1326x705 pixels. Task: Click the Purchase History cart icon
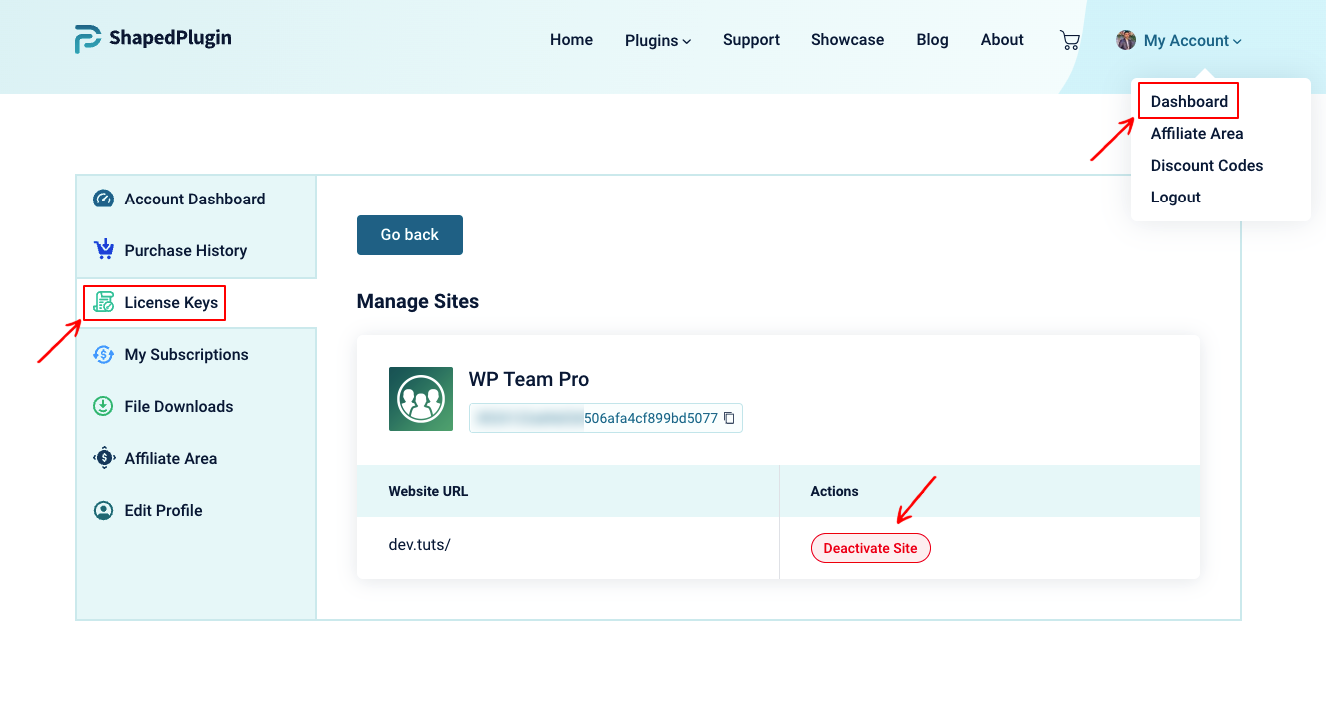tap(104, 249)
